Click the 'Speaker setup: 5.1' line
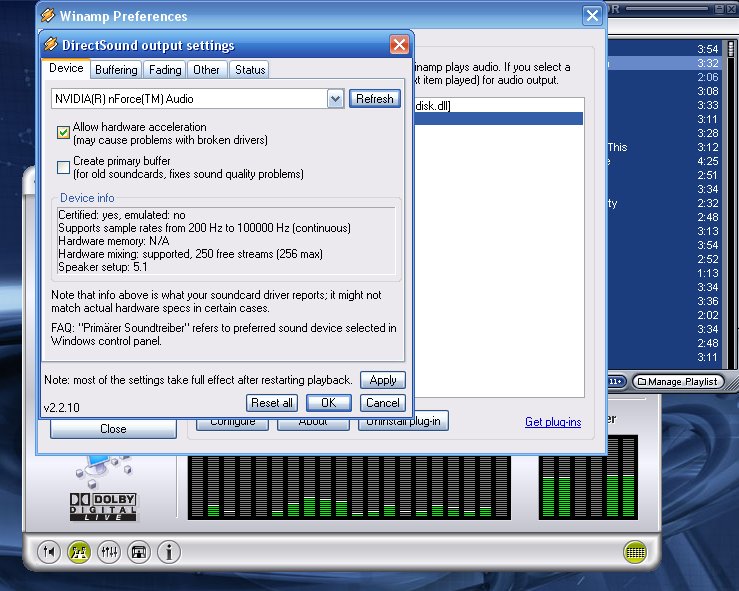 point(103,267)
